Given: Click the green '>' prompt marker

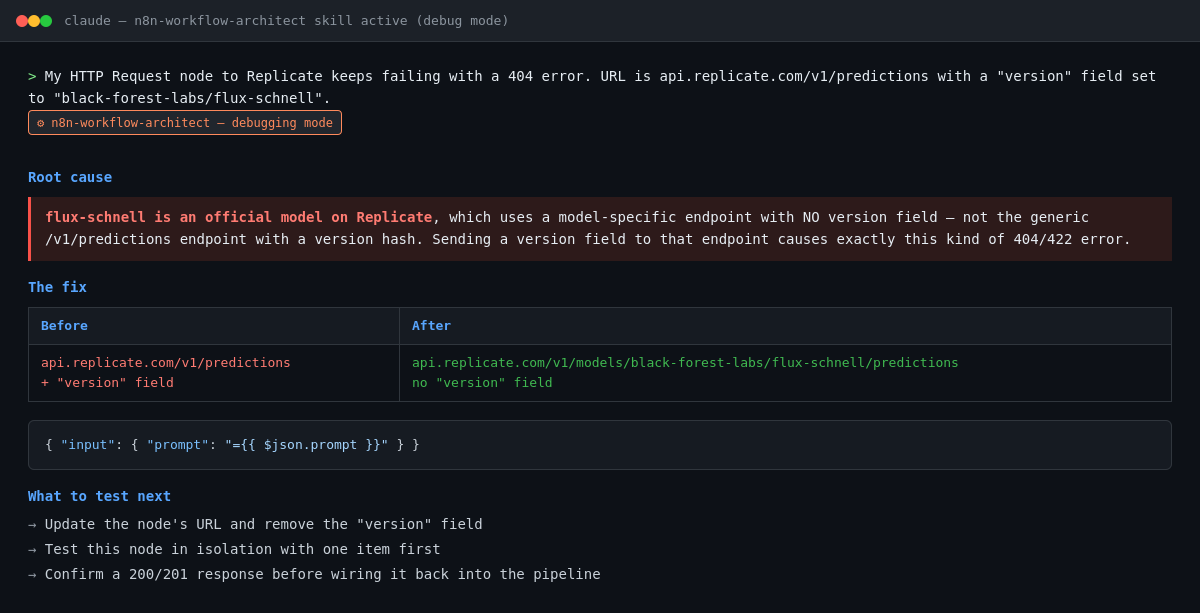Looking at the screenshot, I should click(32, 76).
